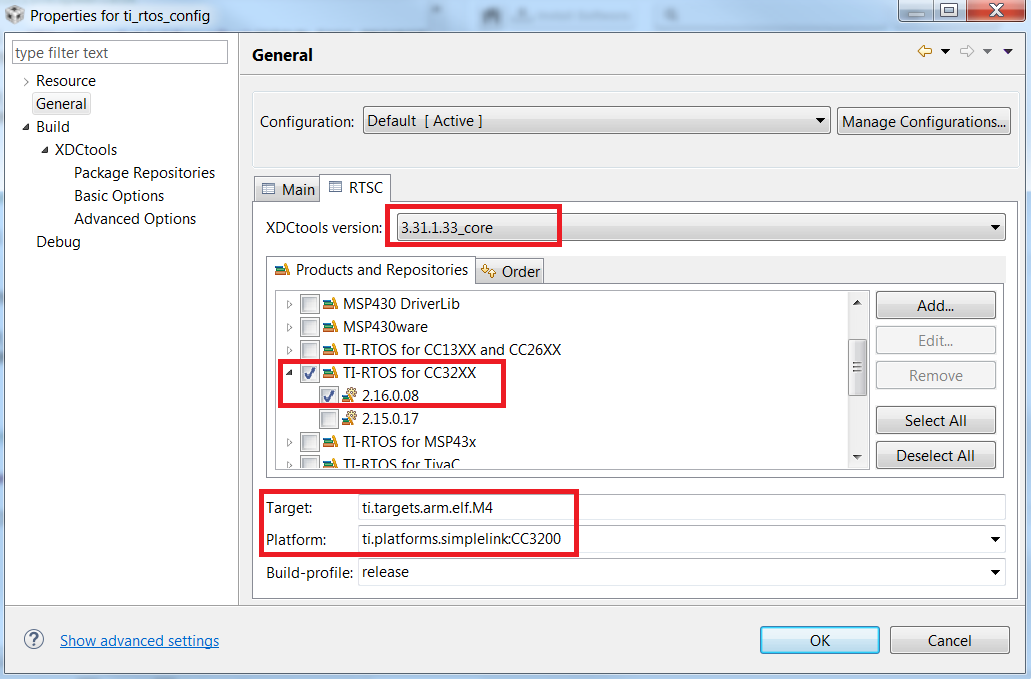Select Advanced Options in the tree
The width and height of the screenshot is (1031, 679).
[135, 219]
